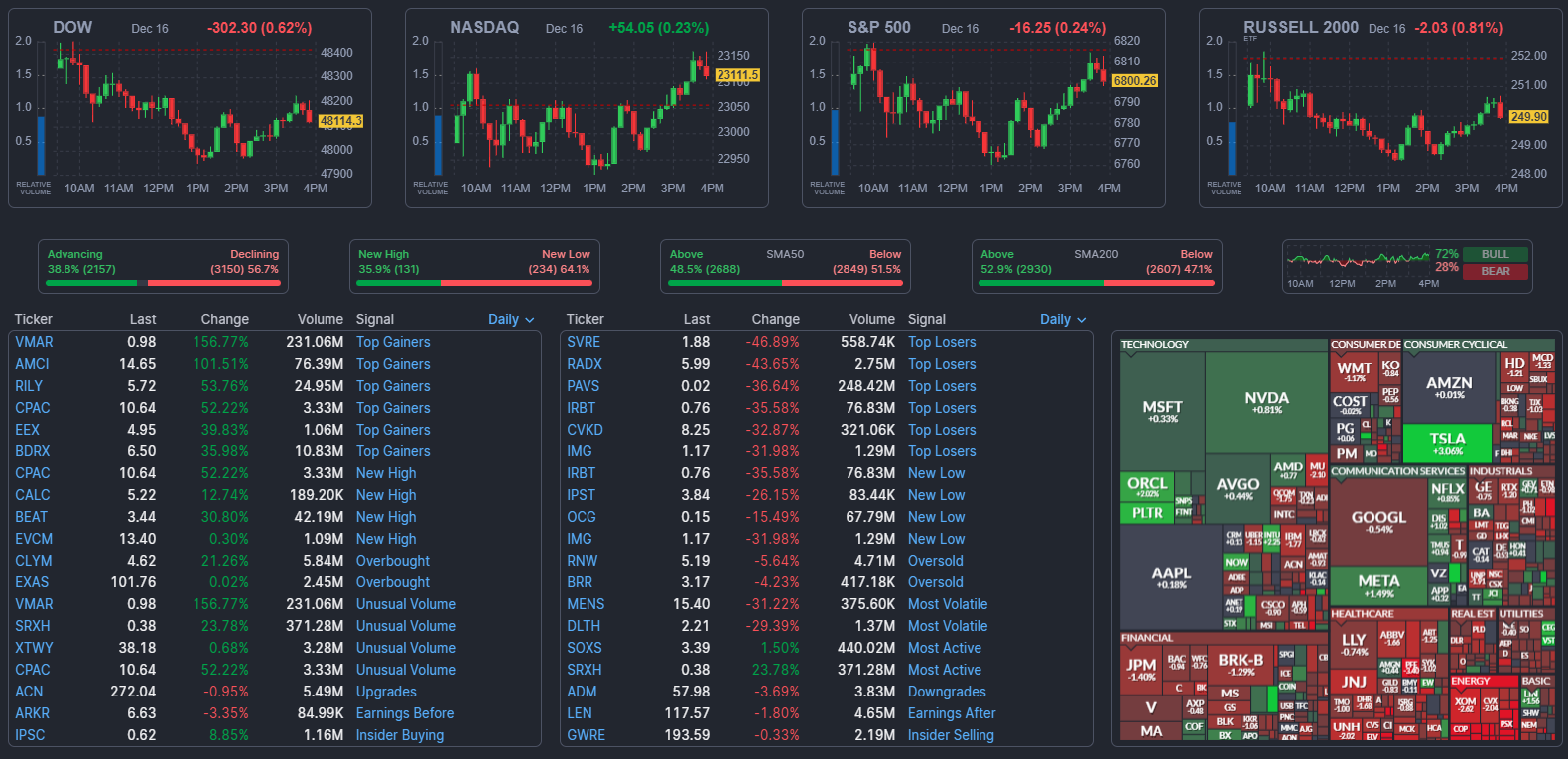
Task: Open the S&P 500 intraday chart
Action: [983, 108]
